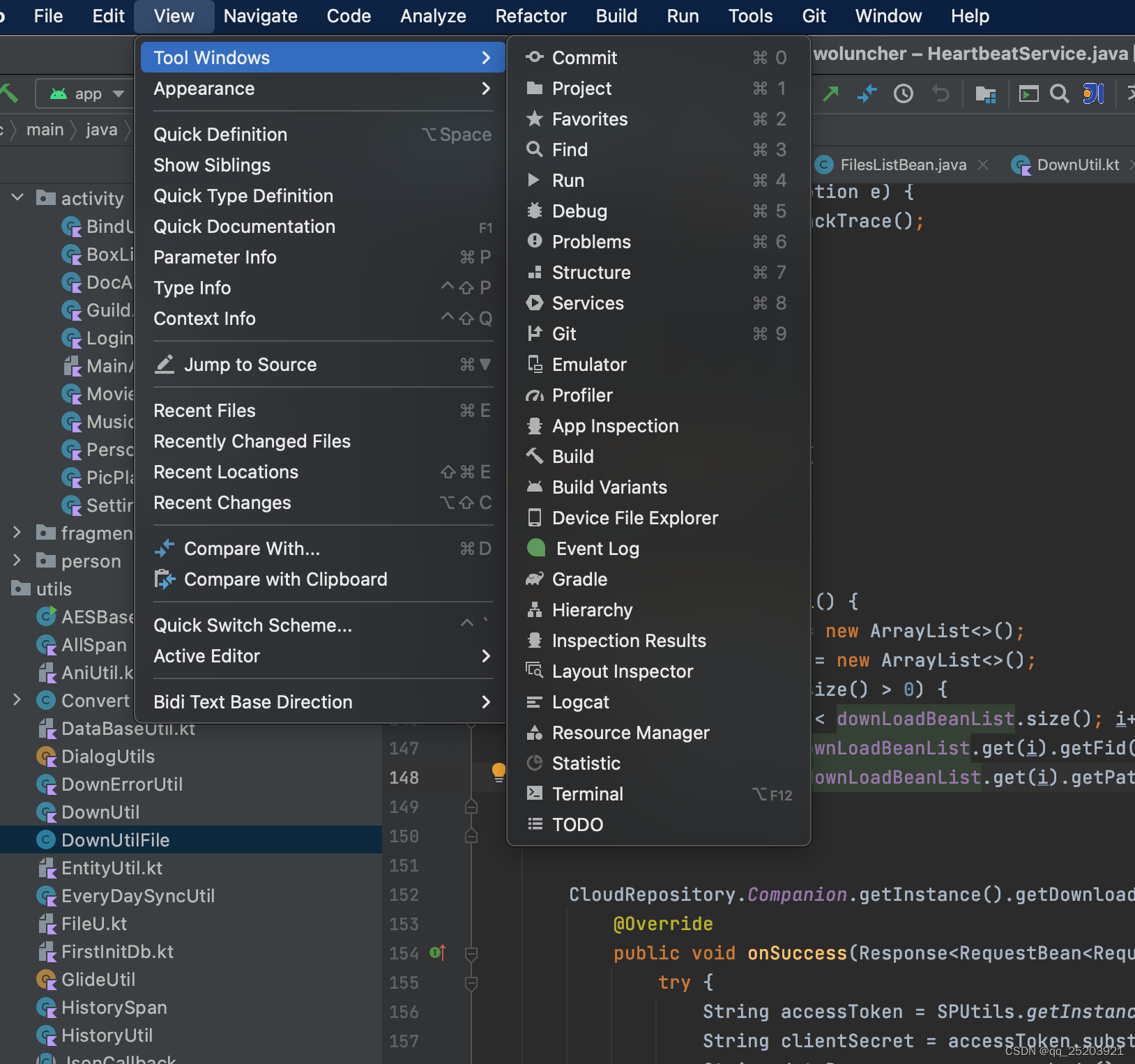Choose Recent Files menu entry
This screenshot has width=1135, height=1064.
click(x=322, y=411)
